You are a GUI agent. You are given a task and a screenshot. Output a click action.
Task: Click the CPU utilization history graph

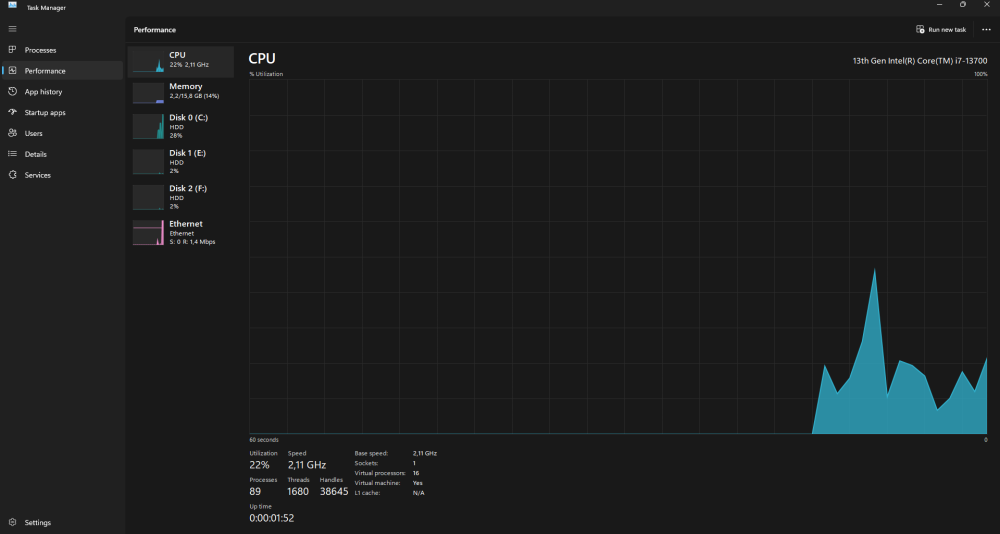pyautogui.click(x=618, y=256)
